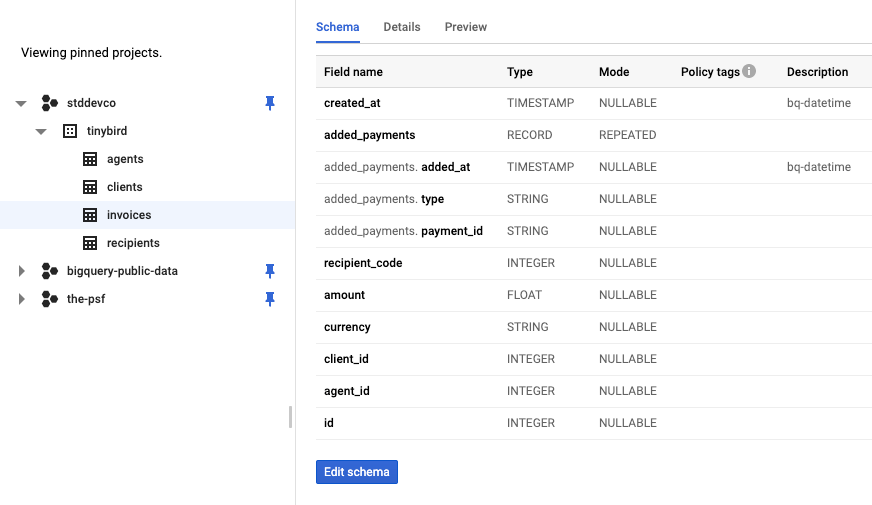872x505 pixels.
Task: Click the bigquery-public-data project icon
Action: pyautogui.click(x=50, y=271)
